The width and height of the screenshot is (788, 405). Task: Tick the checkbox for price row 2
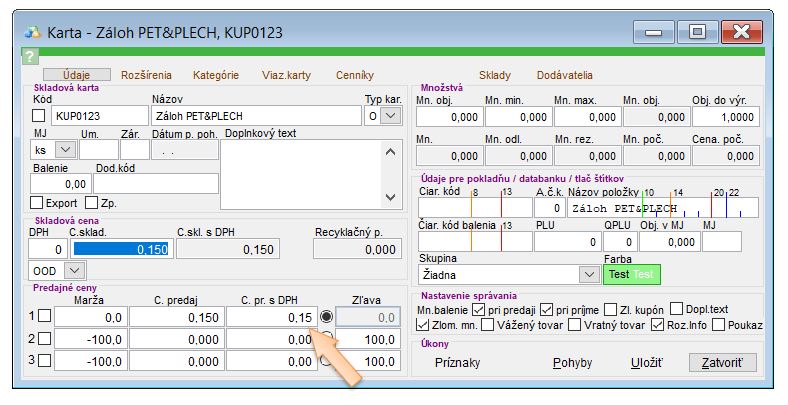click(44, 339)
